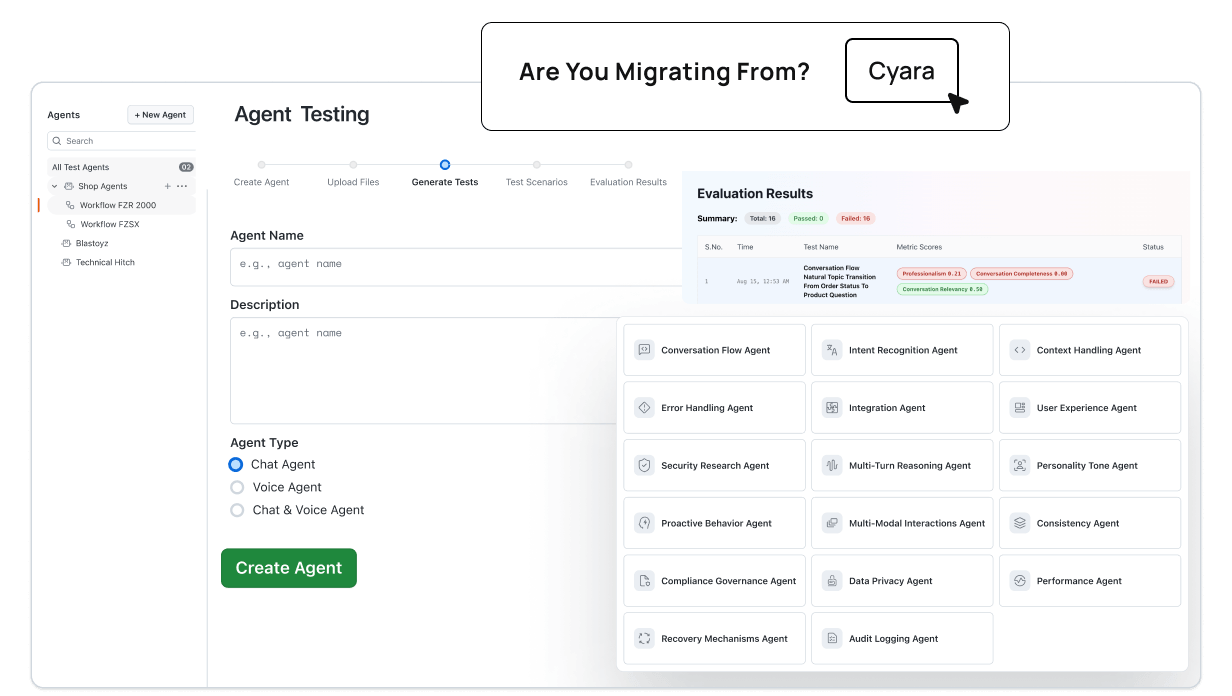This screenshot has height=696, width=1232.
Task: Click the Status column header
Action: 1153,247
